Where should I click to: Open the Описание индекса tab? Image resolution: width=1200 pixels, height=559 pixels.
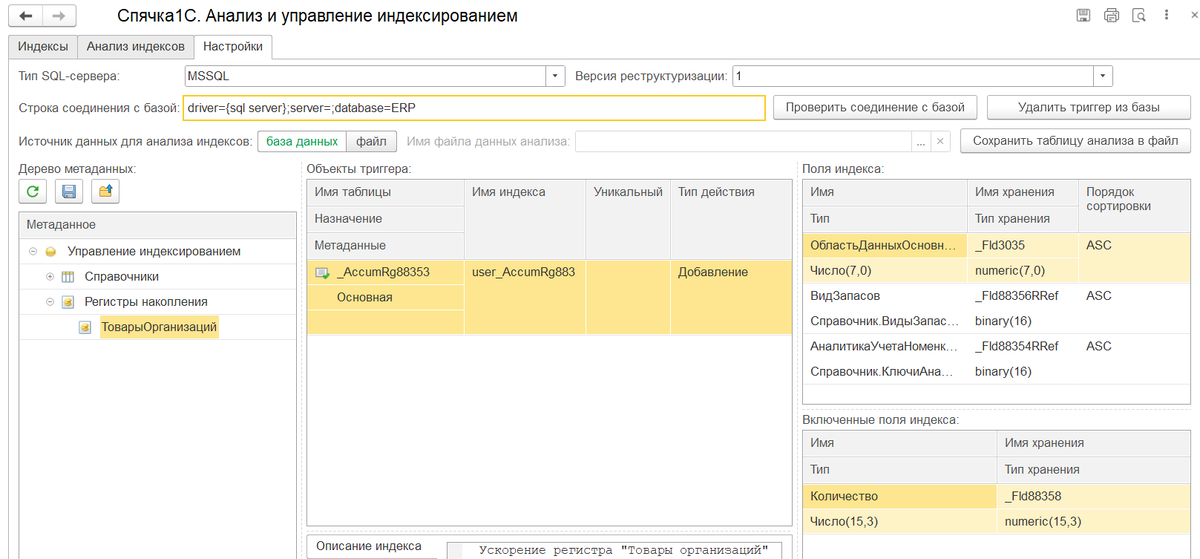pos(369,546)
